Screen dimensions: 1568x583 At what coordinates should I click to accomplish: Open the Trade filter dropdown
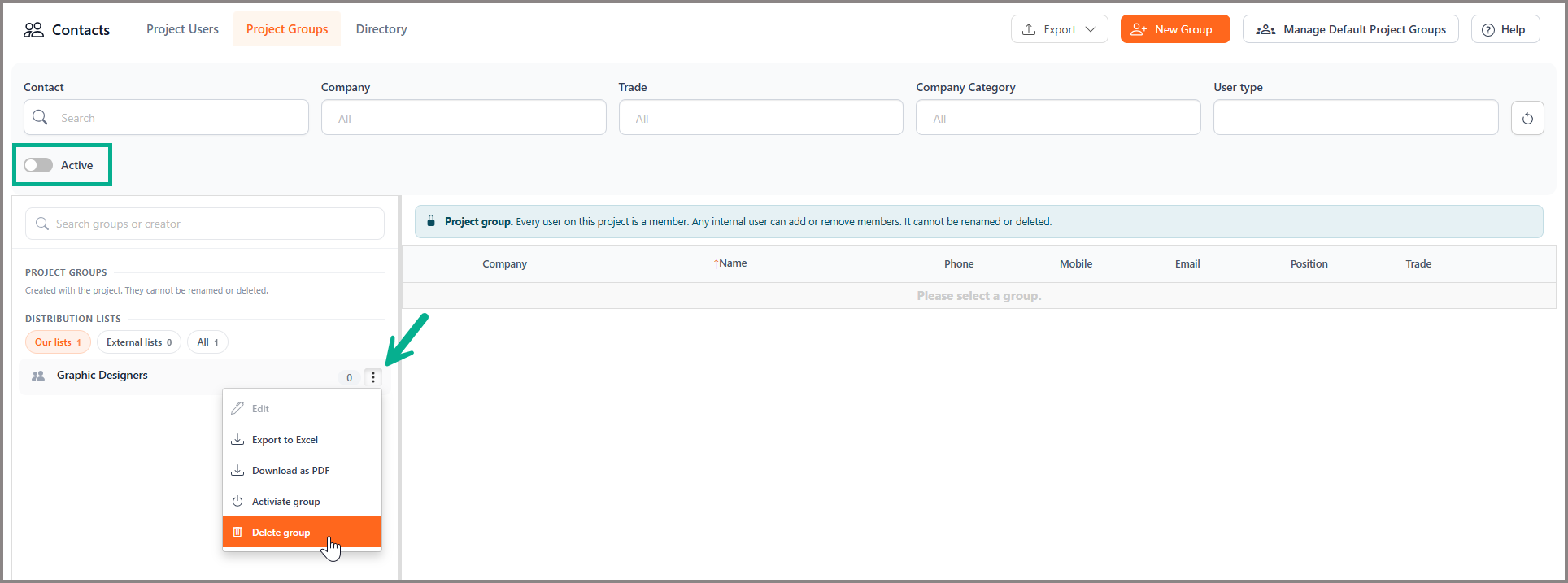pyautogui.click(x=761, y=118)
